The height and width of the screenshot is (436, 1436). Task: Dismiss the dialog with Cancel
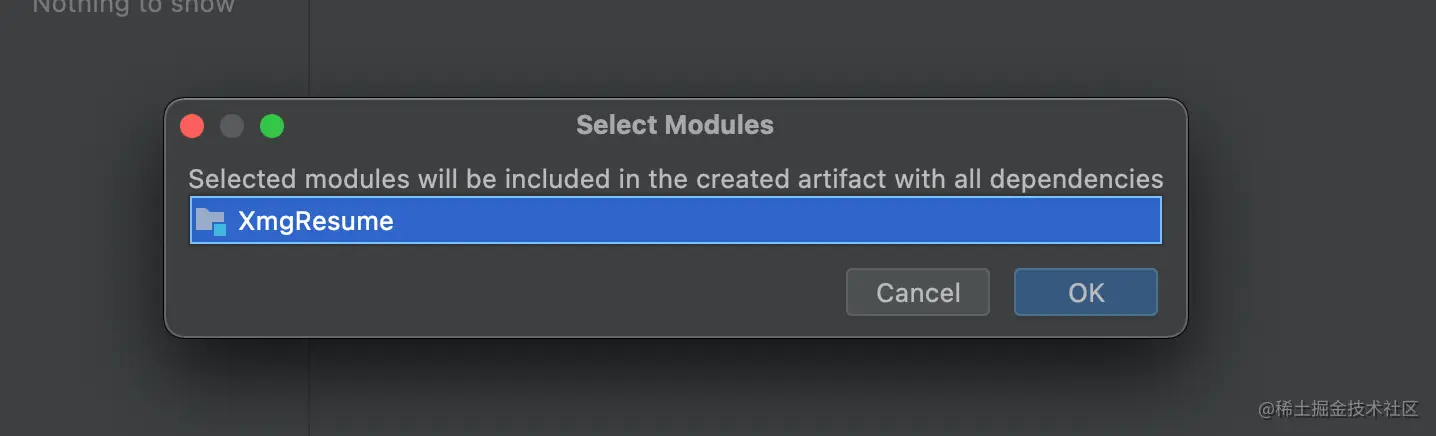point(917,292)
